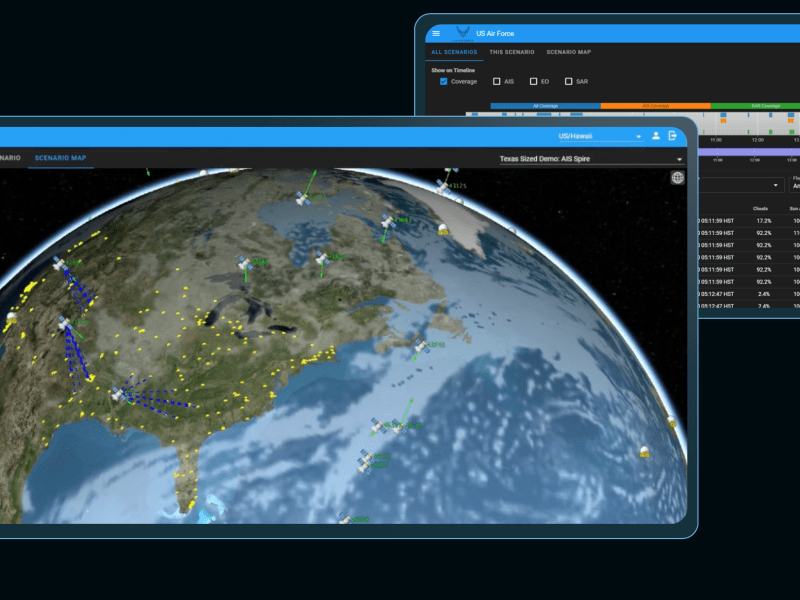Click the orange AIS Coverage timeline bar
The height and width of the screenshot is (600, 800).
point(655,105)
